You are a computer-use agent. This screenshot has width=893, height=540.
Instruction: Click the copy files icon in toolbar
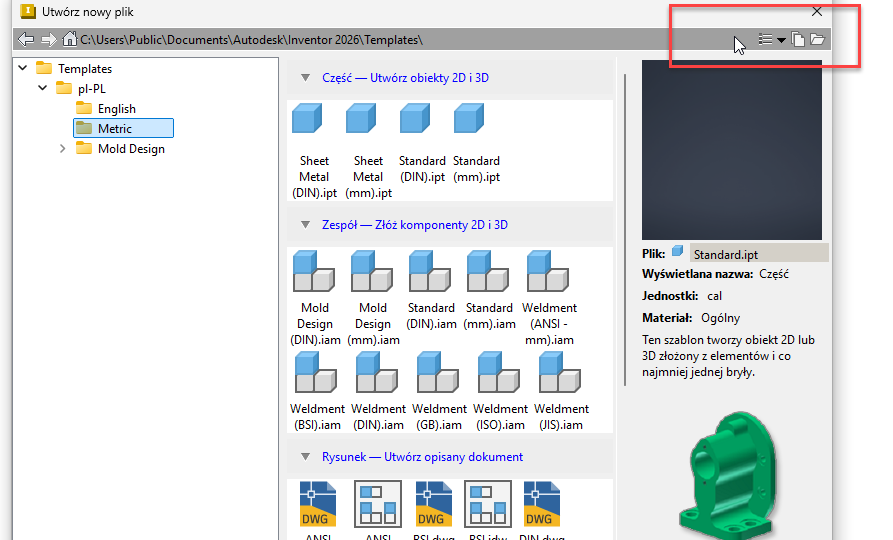798,39
